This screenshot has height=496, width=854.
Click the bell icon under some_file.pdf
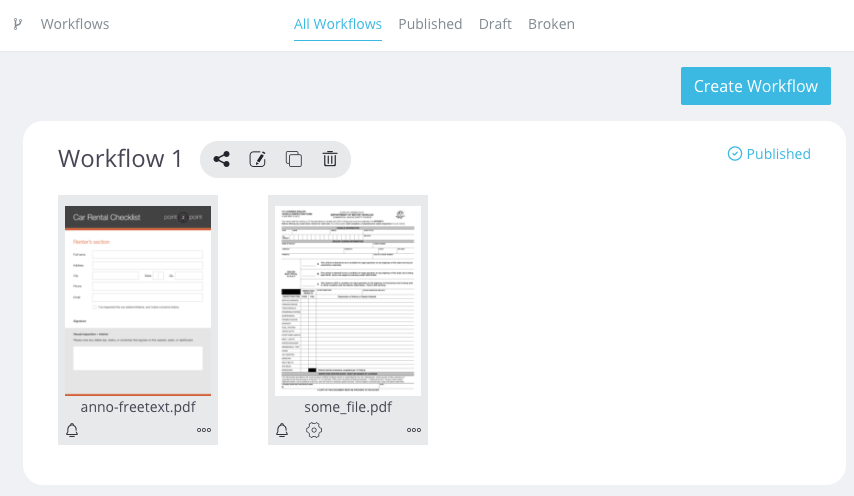(x=282, y=430)
